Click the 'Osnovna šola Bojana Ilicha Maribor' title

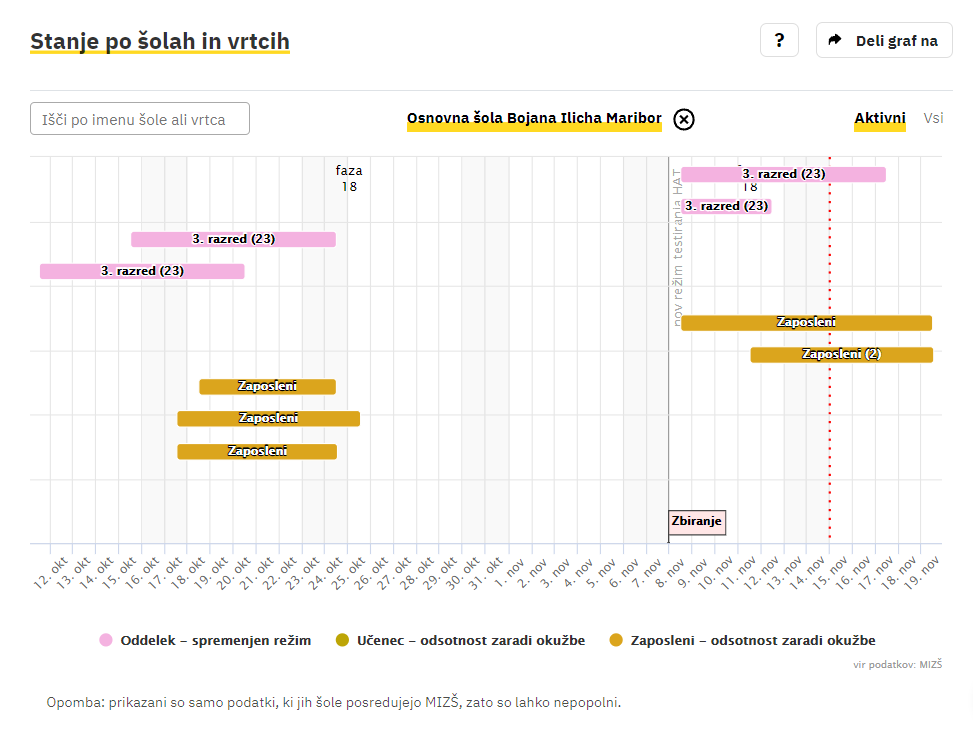(534, 119)
